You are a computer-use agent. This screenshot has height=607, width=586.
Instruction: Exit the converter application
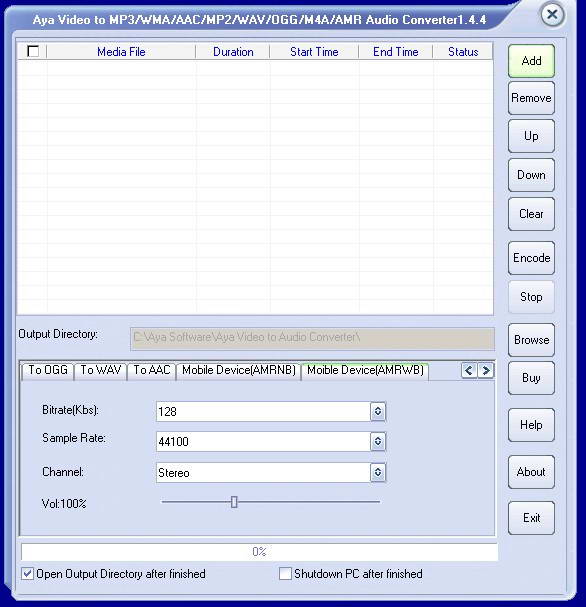(531, 518)
